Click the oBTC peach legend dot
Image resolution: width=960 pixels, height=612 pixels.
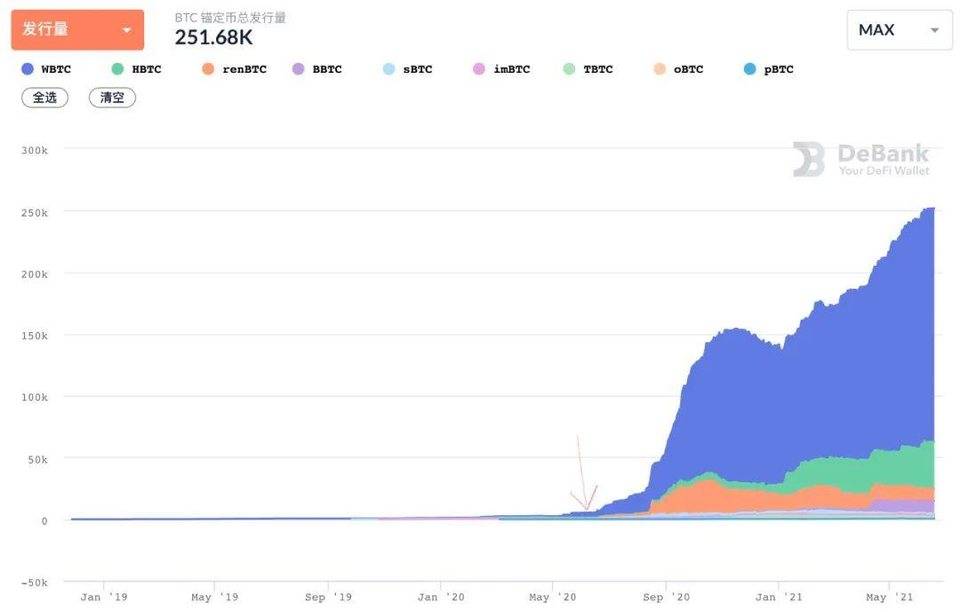(659, 69)
